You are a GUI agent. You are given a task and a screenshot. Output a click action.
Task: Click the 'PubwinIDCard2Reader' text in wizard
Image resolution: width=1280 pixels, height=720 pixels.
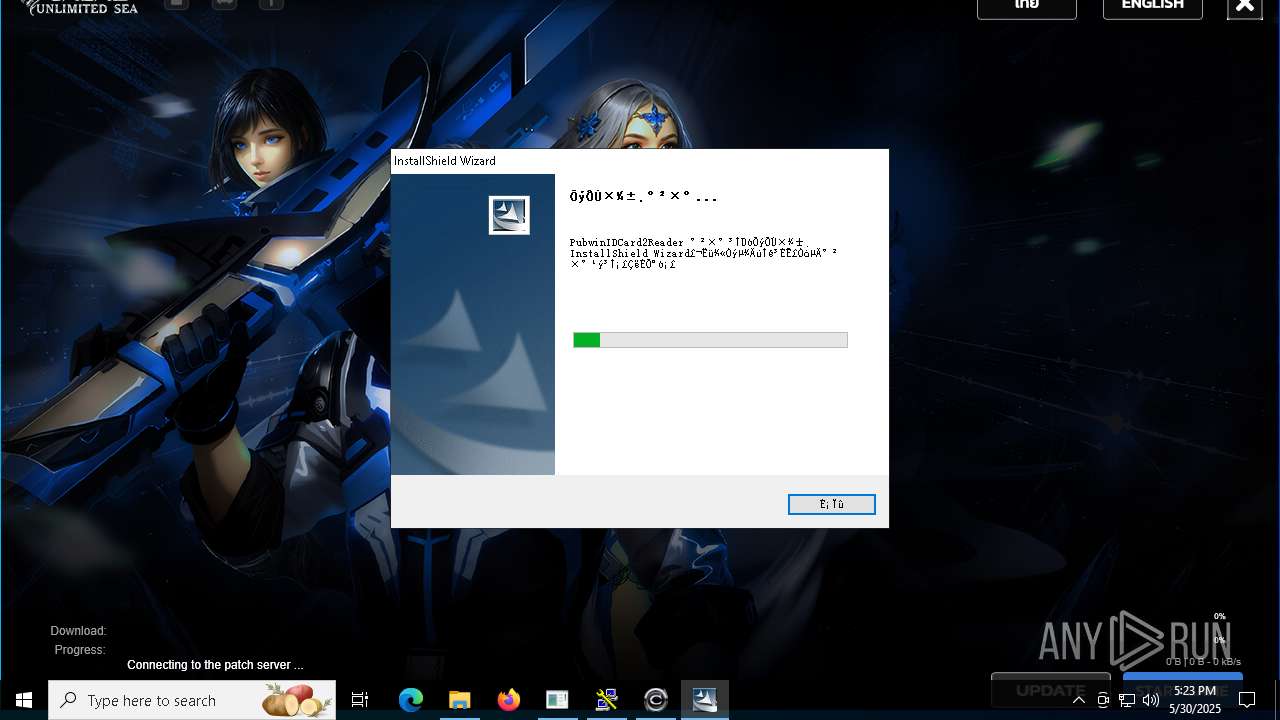coord(627,243)
